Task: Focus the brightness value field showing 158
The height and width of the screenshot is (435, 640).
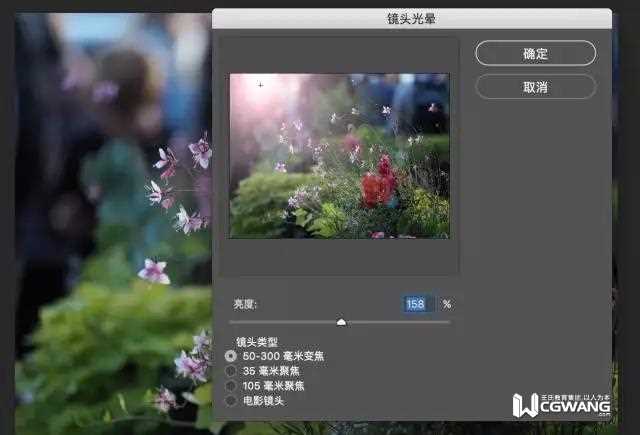Action: (x=418, y=304)
